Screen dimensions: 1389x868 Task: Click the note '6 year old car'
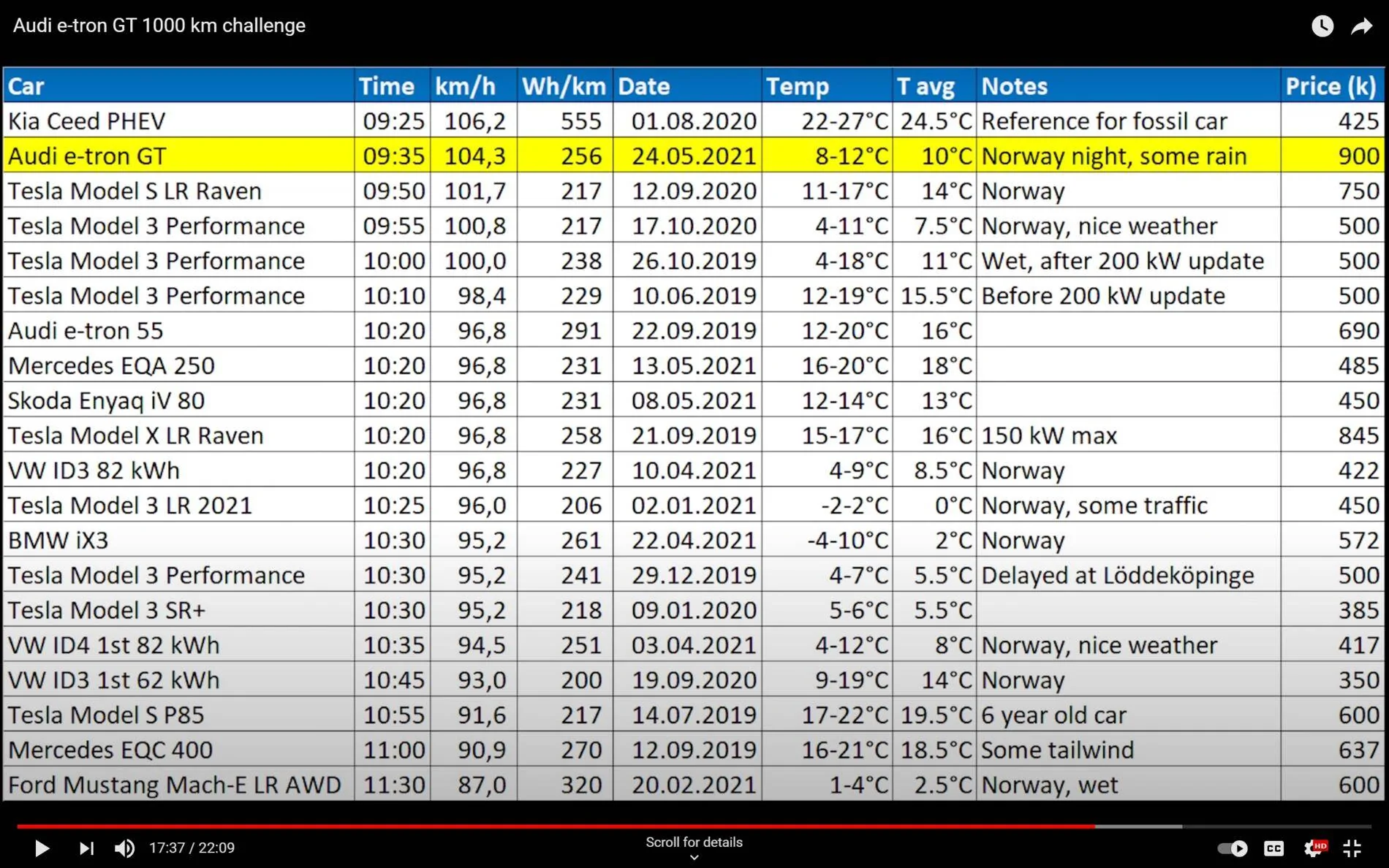coord(1053,715)
